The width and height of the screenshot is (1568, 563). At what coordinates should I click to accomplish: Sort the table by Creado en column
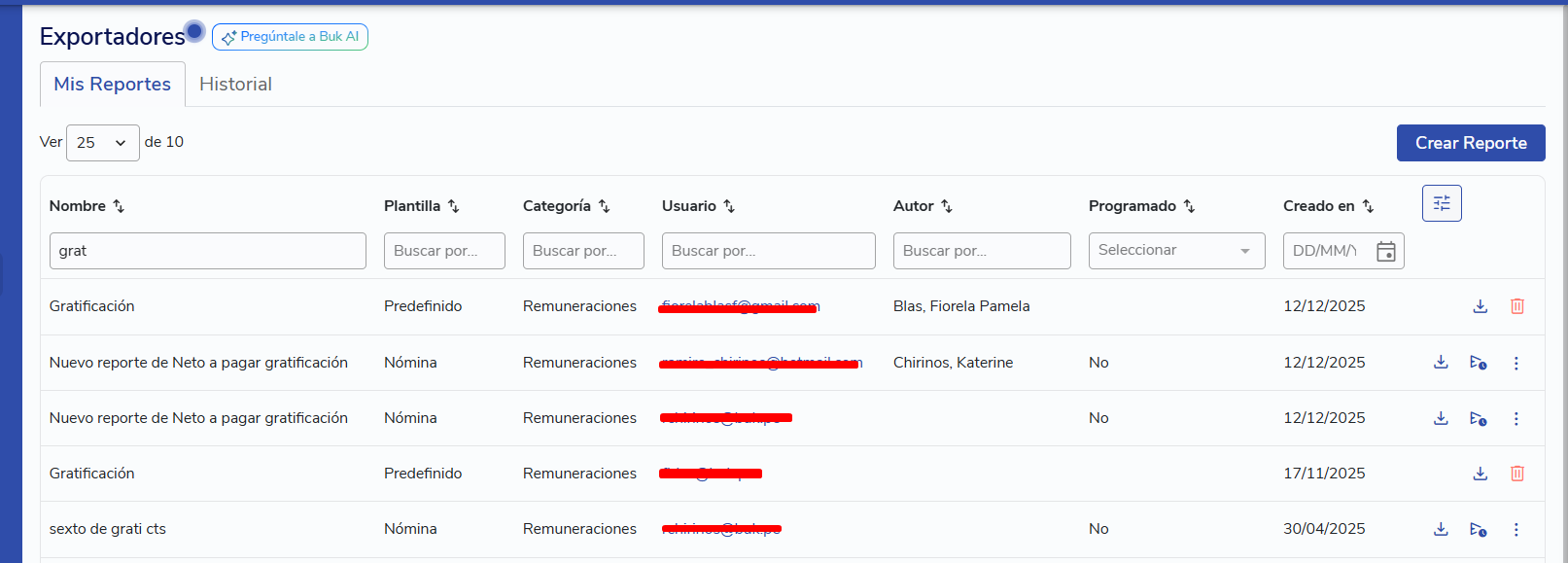point(1368,206)
